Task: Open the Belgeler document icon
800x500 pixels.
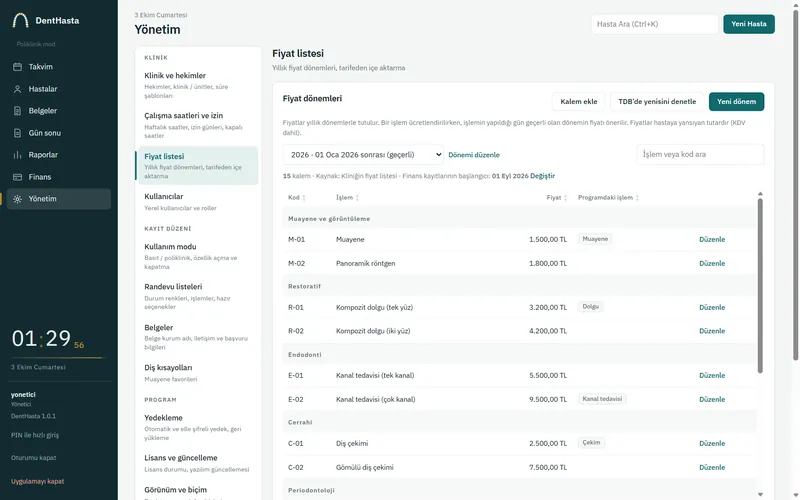Action: (17, 111)
